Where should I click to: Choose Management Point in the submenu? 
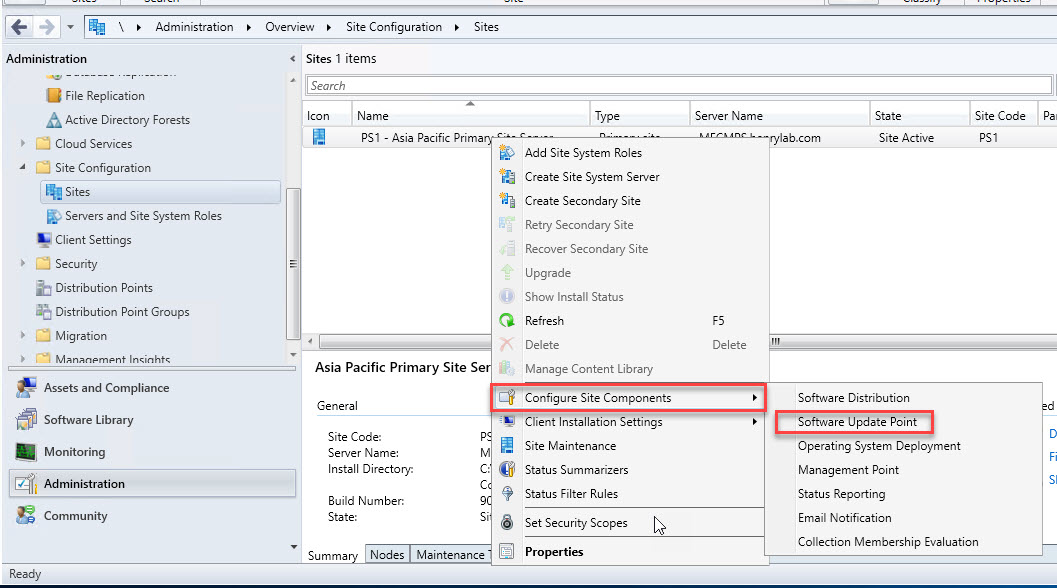tap(848, 470)
